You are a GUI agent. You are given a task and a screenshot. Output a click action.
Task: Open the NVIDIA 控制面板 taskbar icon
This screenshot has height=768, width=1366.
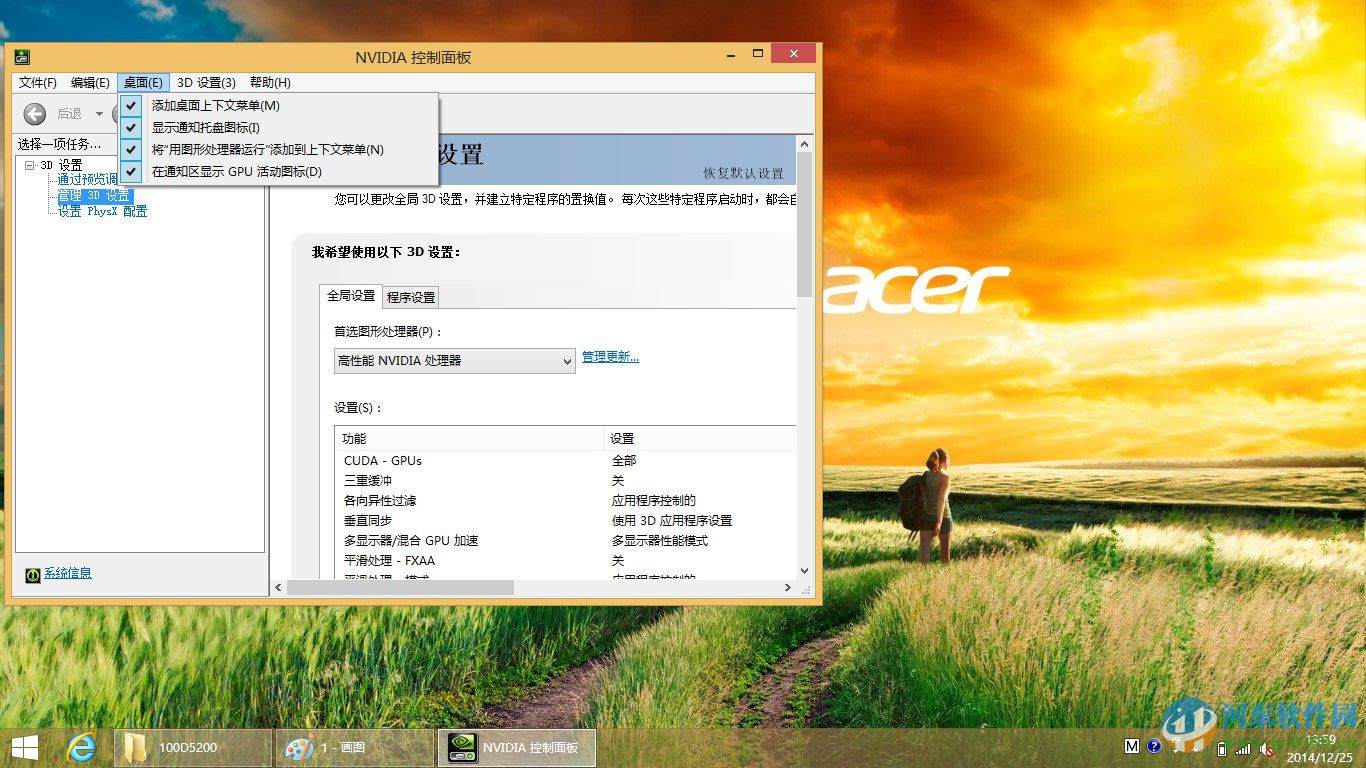515,747
